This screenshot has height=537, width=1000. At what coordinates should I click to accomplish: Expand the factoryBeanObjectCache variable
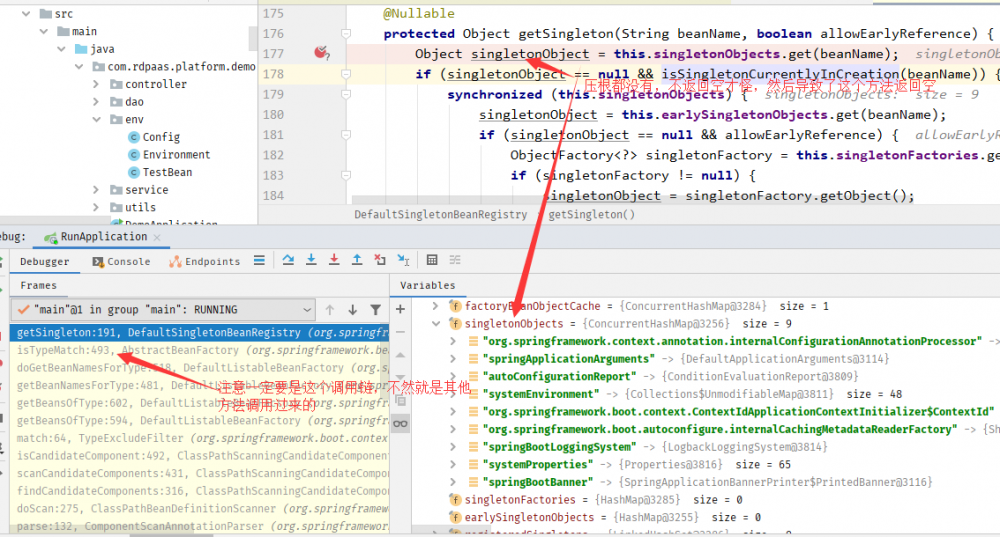(436, 306)
